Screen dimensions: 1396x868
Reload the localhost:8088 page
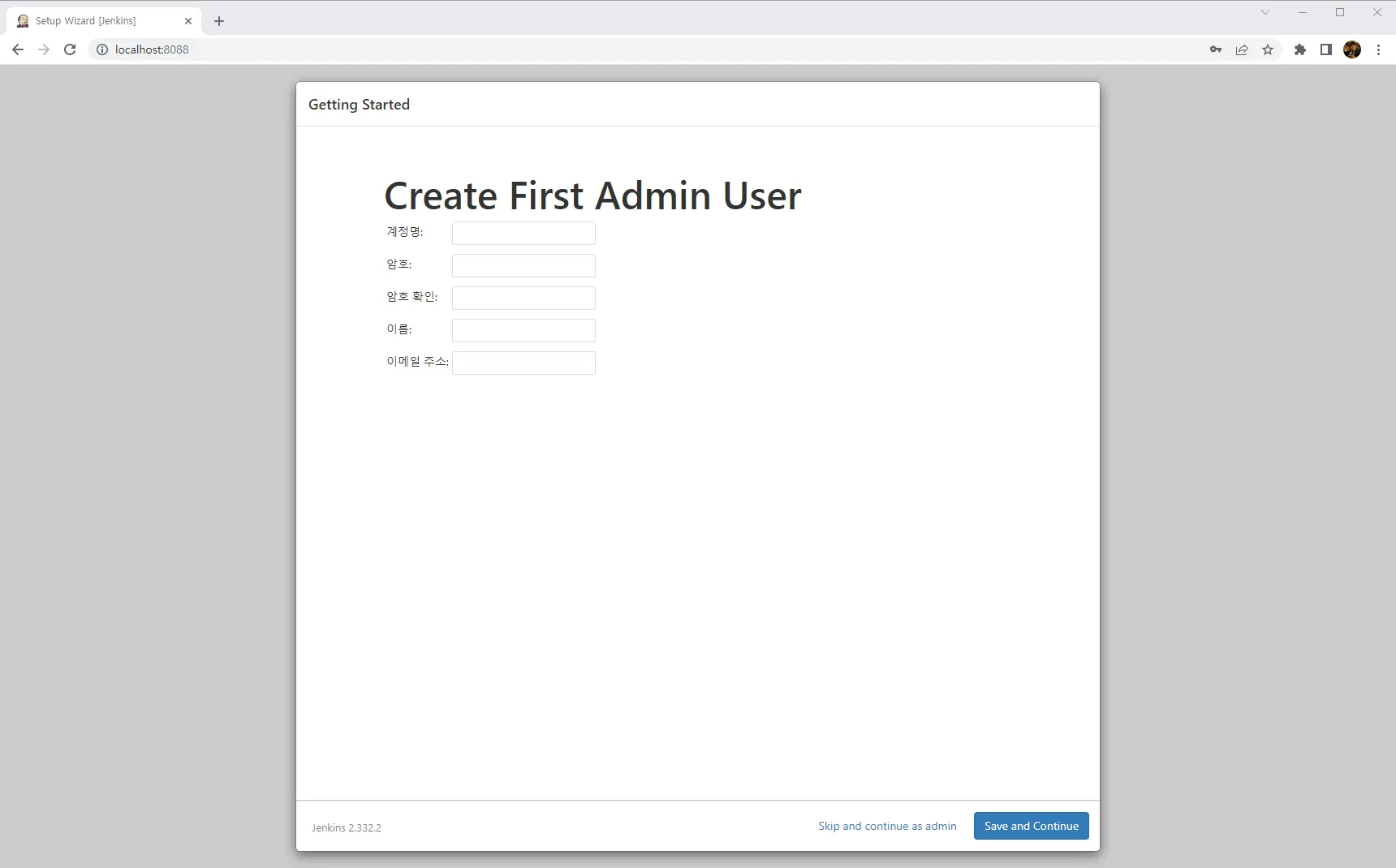coord(70,49)
